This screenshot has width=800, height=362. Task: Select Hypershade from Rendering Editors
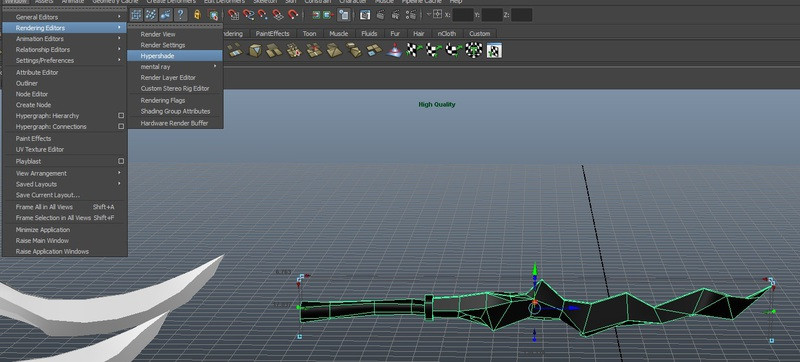tap(175, 56)
